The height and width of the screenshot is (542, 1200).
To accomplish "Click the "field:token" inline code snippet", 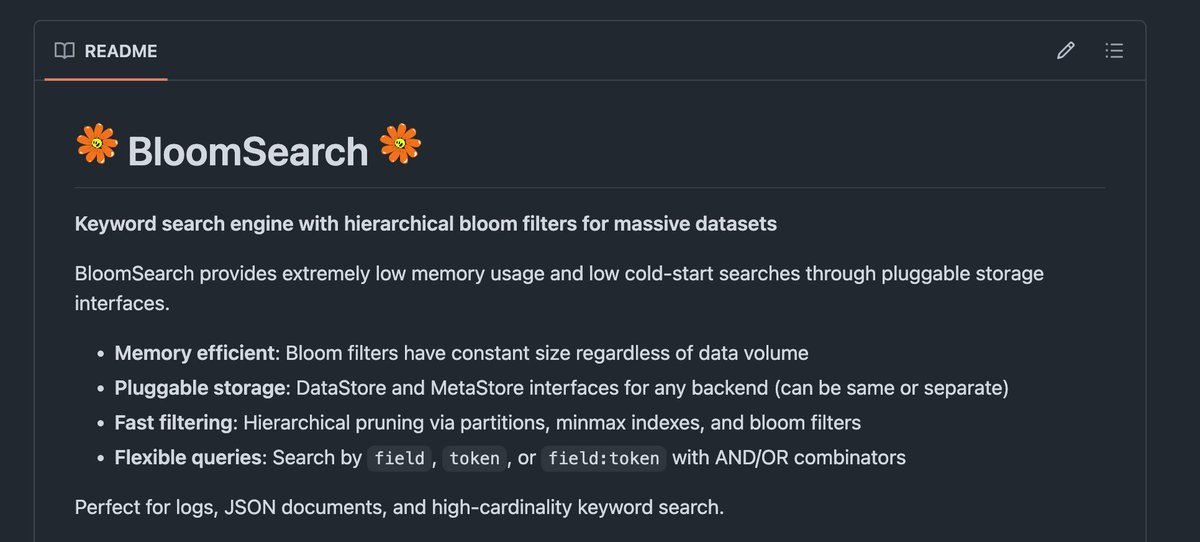I will (x=603, y=458).
